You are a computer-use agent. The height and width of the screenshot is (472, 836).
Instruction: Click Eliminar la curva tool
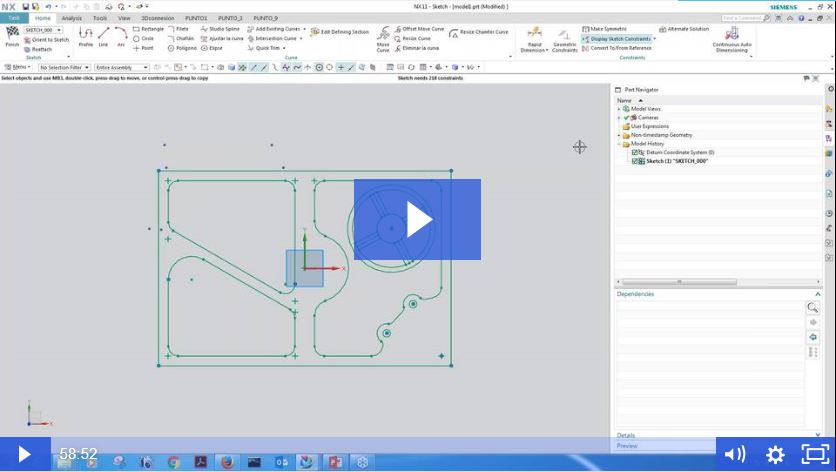[x=417, y=48]
